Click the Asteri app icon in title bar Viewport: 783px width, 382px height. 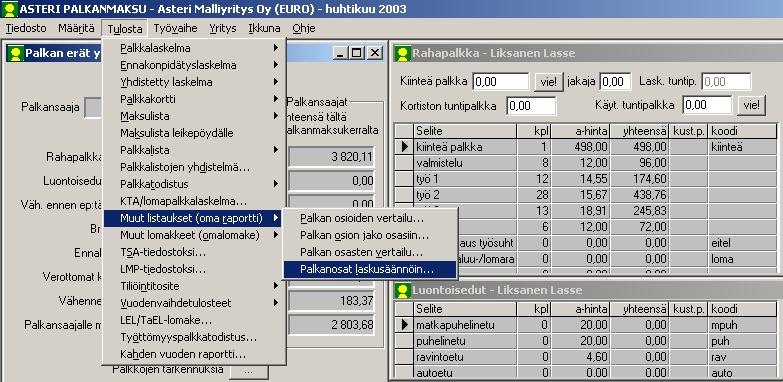[x=9, y=8]
